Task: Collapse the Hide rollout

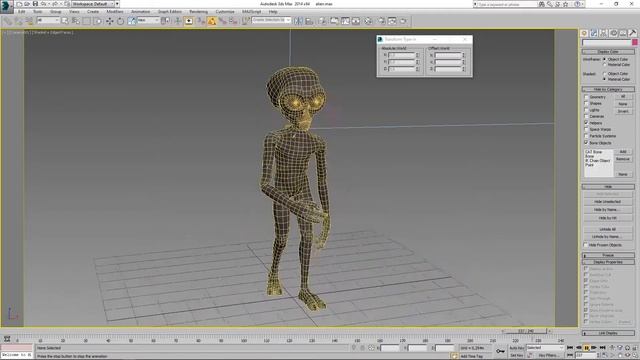Action: point(608,187)
